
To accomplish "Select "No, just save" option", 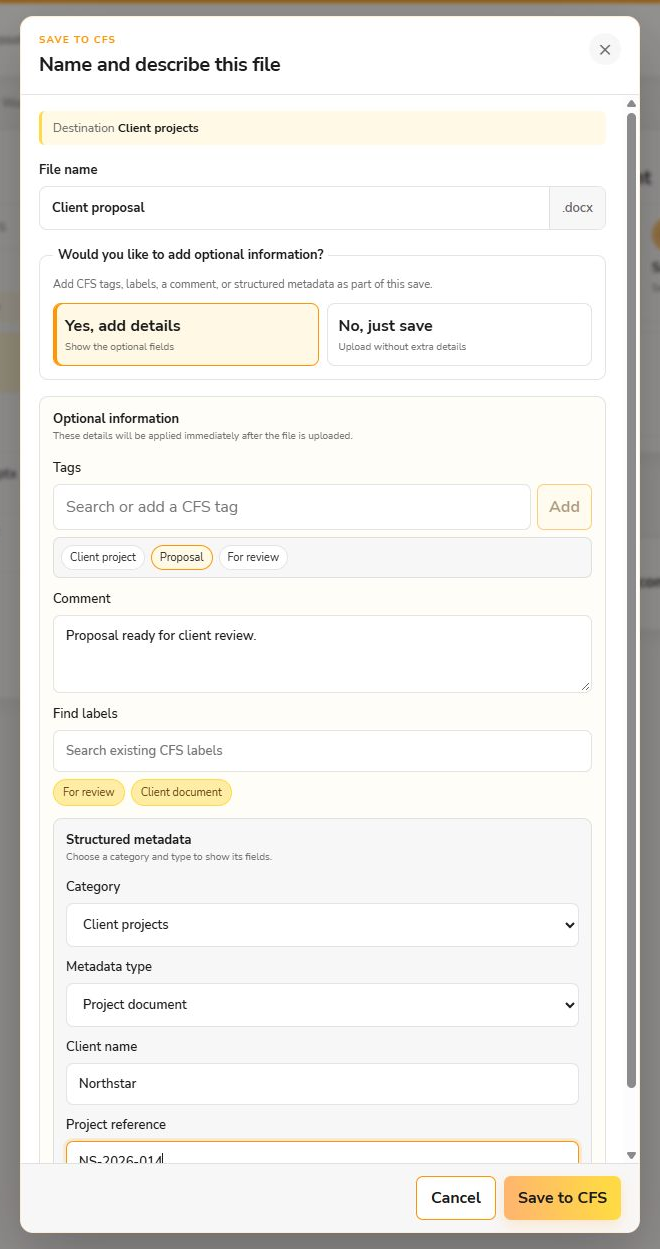I will click(x=459, y=334).
